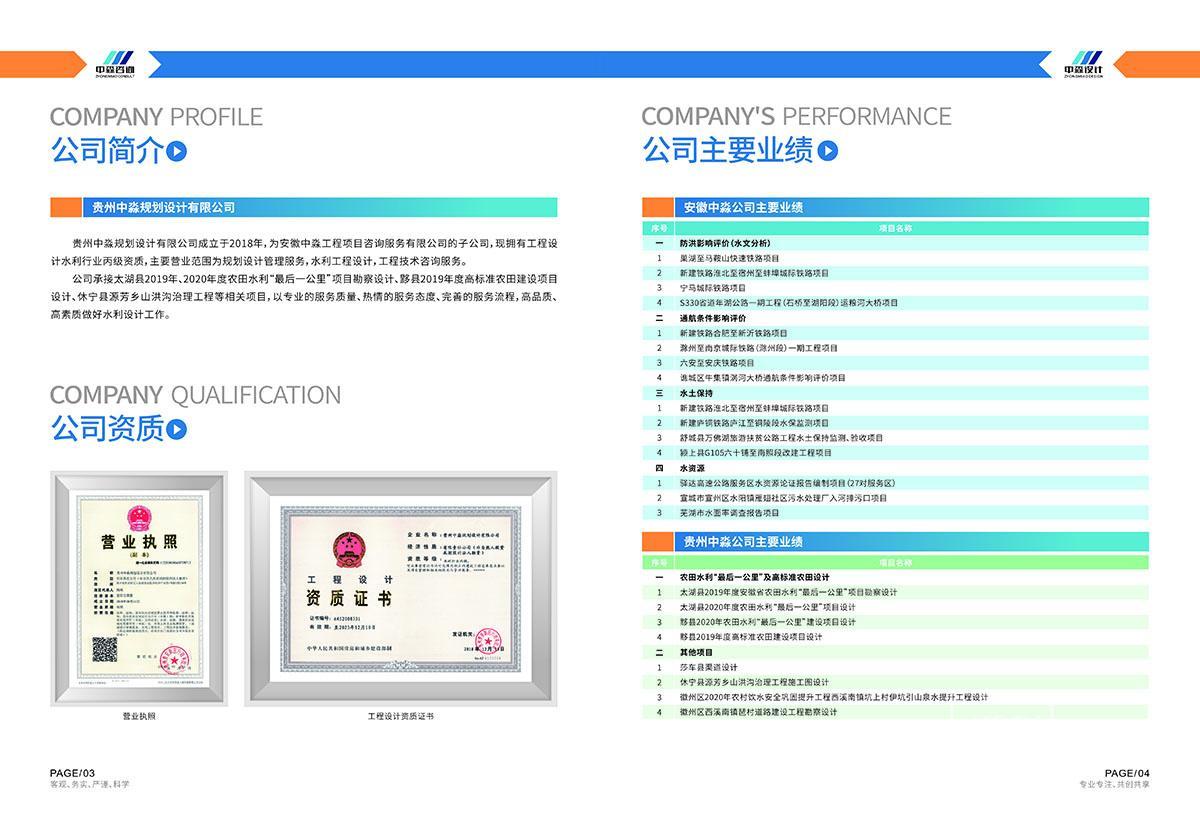Click the QR code on the business license
This screenshot has height=820, width=1200.
point(105,650)
